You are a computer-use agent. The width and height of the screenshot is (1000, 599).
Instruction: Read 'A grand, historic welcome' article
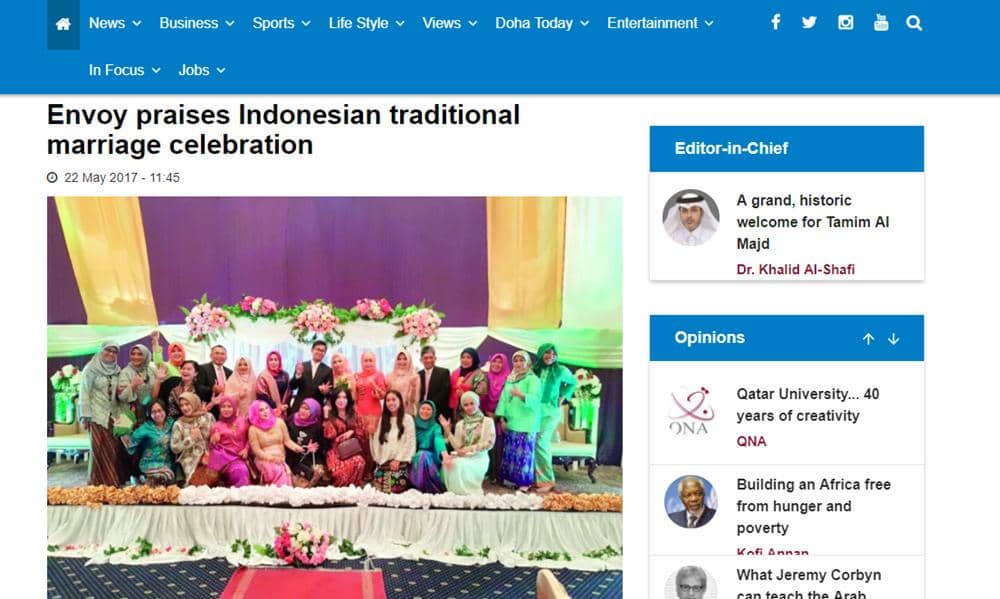pyautogui.click(x=812, y=222)
